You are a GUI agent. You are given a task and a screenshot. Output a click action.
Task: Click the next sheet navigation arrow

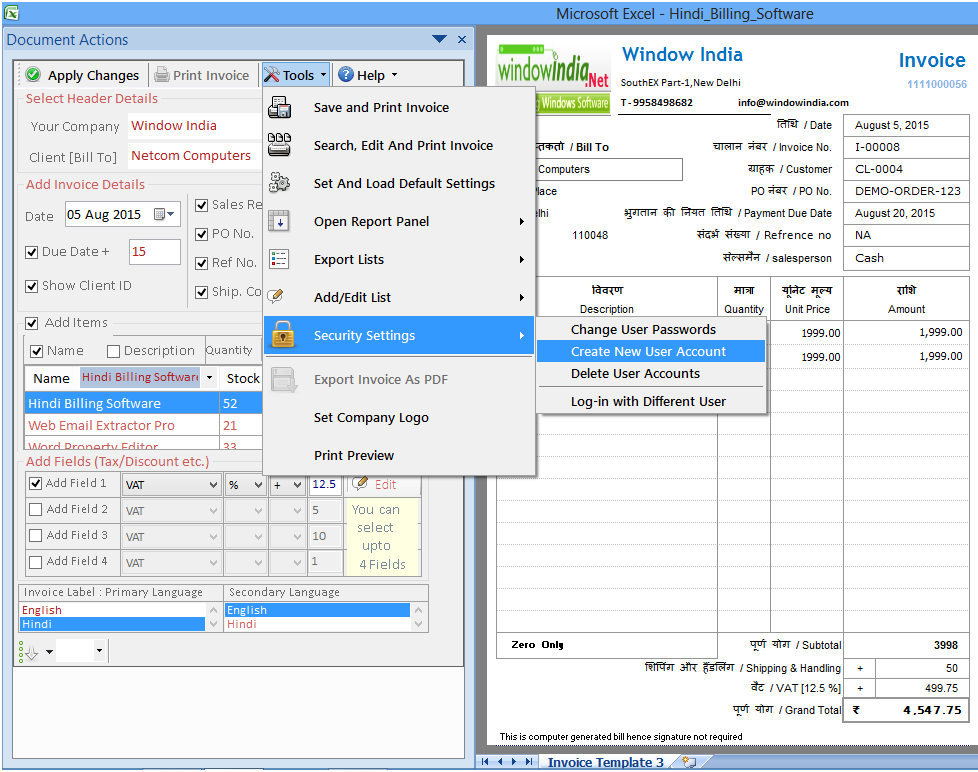click(514, 761)
